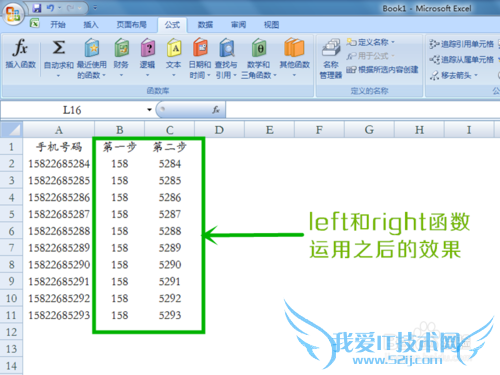Screen dimensions: 500x375
Task: Expand the 财务 dropdown arrow
Action: coord(121,75)
